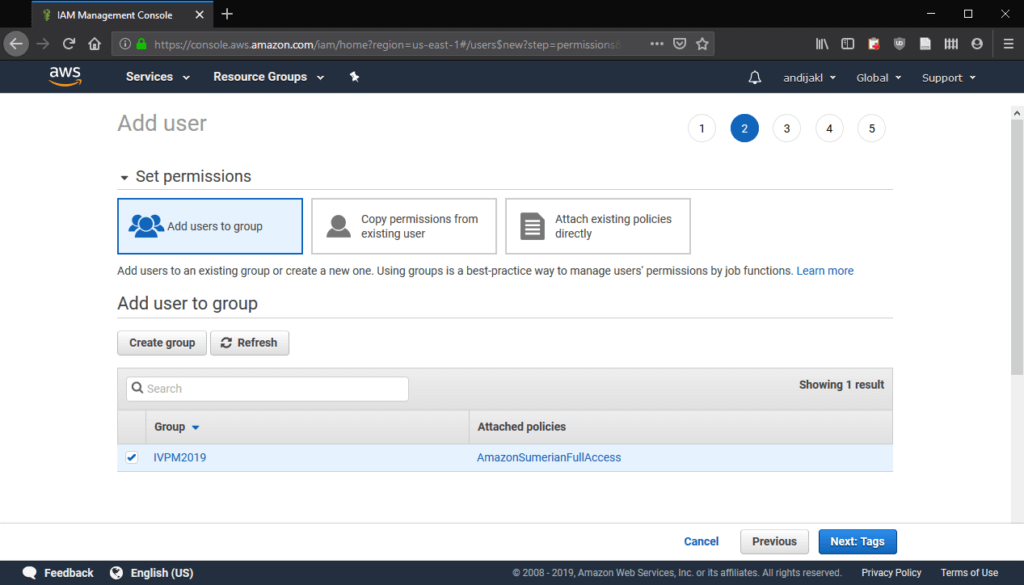Open page actions three-dot menu
1024x585 pixels.
point(656,44)
